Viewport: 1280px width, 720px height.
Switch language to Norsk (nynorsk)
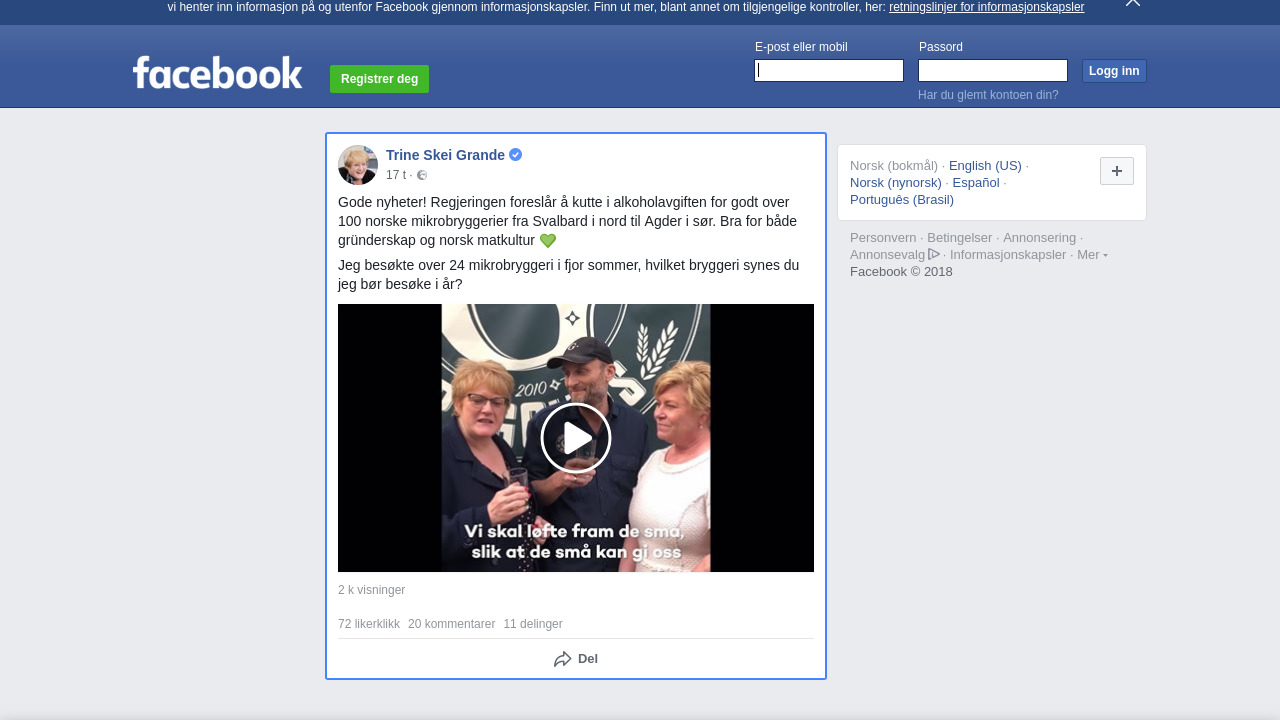point(896,183)
